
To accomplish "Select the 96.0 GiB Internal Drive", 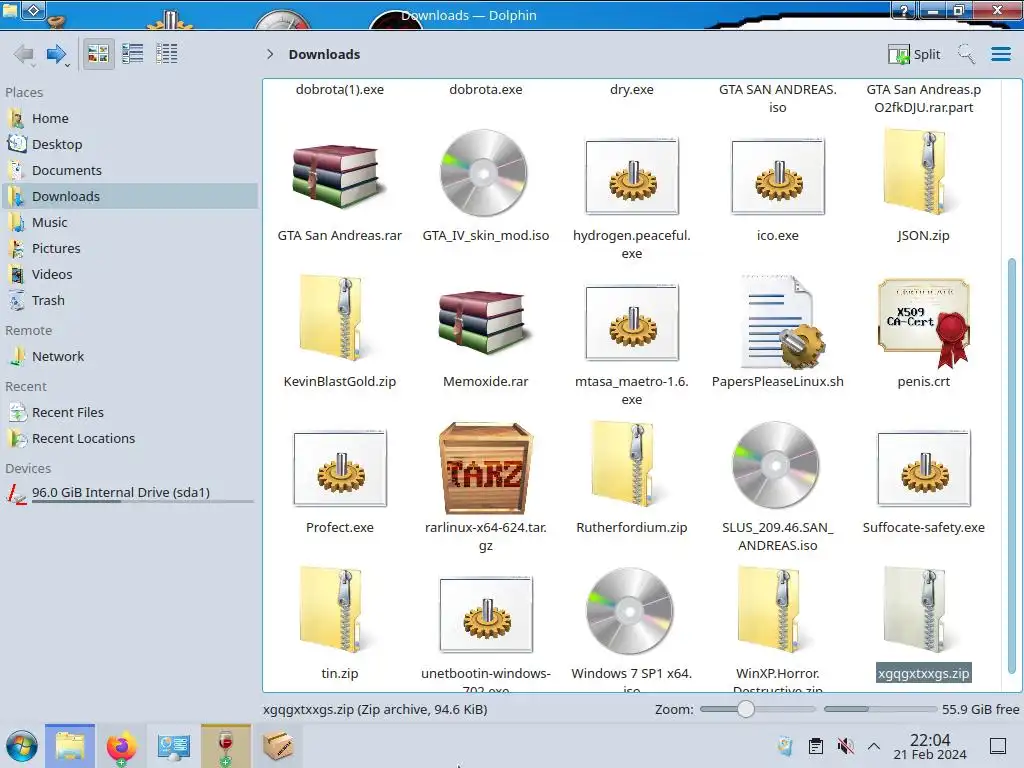I will 129,493.
